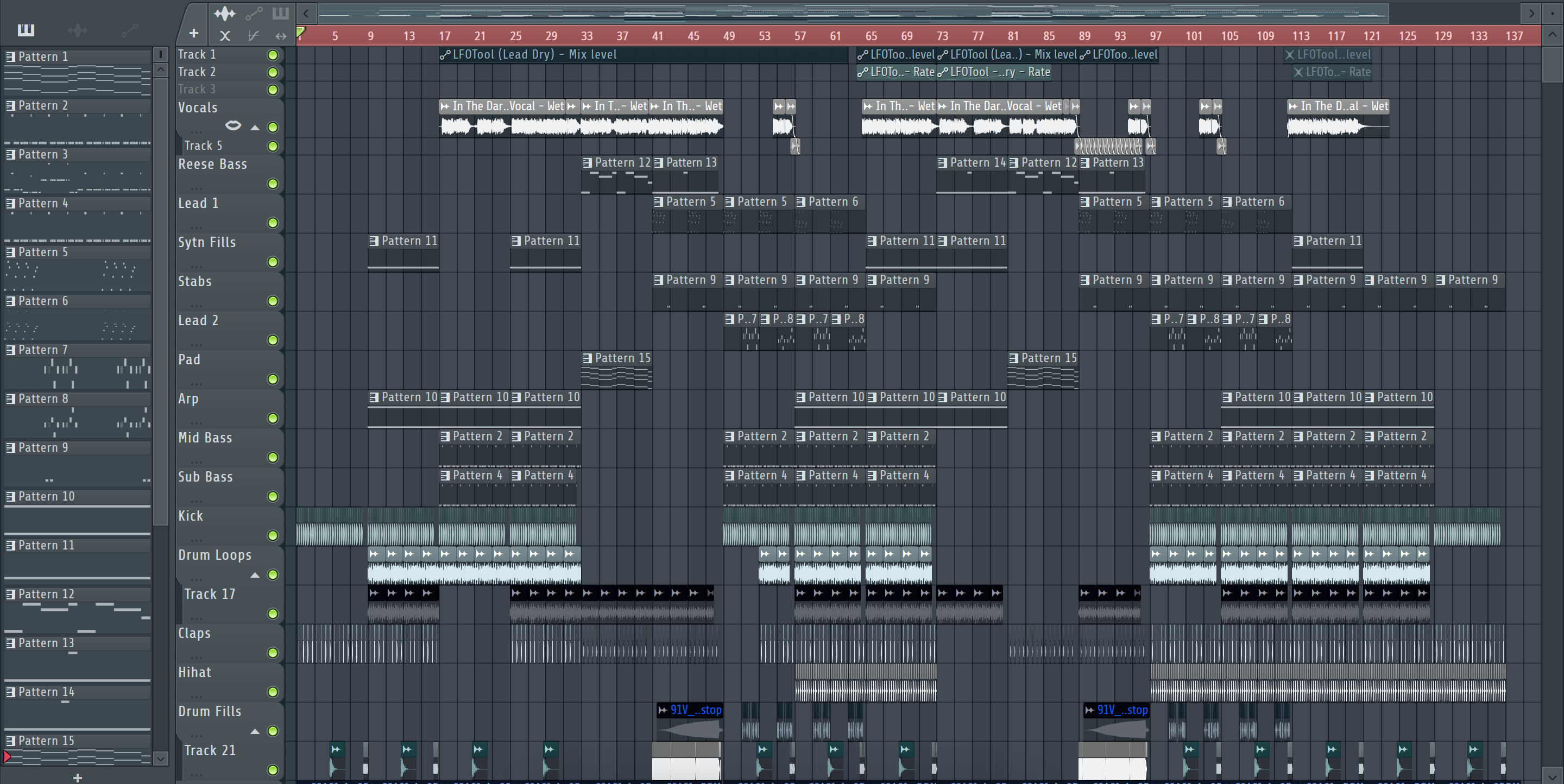The width and height of the screenshot is (1564, 784).
Task: Collapse the Vocals track group
Action: pyautogui.click(x=255, y=128)
